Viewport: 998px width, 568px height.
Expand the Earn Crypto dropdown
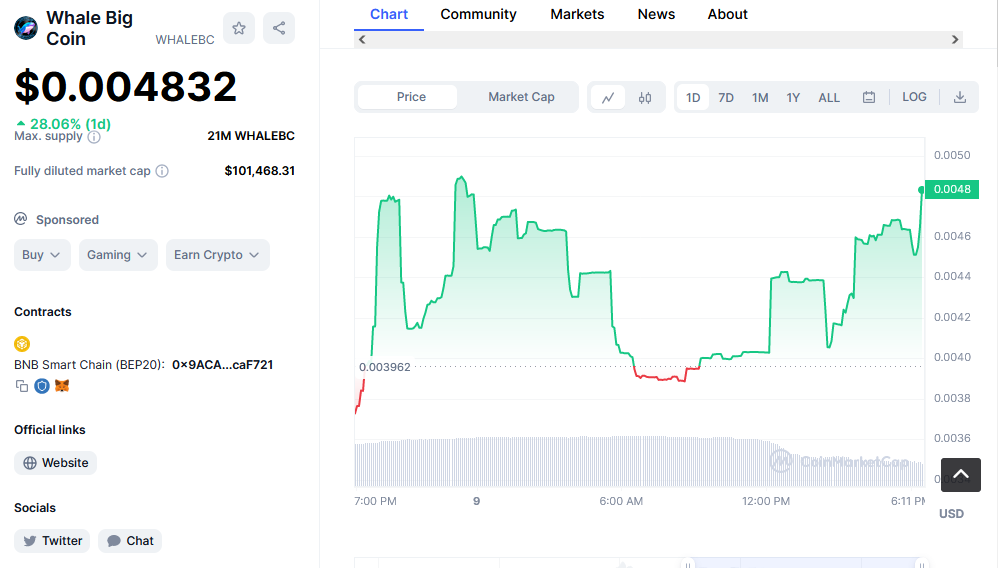218,255
